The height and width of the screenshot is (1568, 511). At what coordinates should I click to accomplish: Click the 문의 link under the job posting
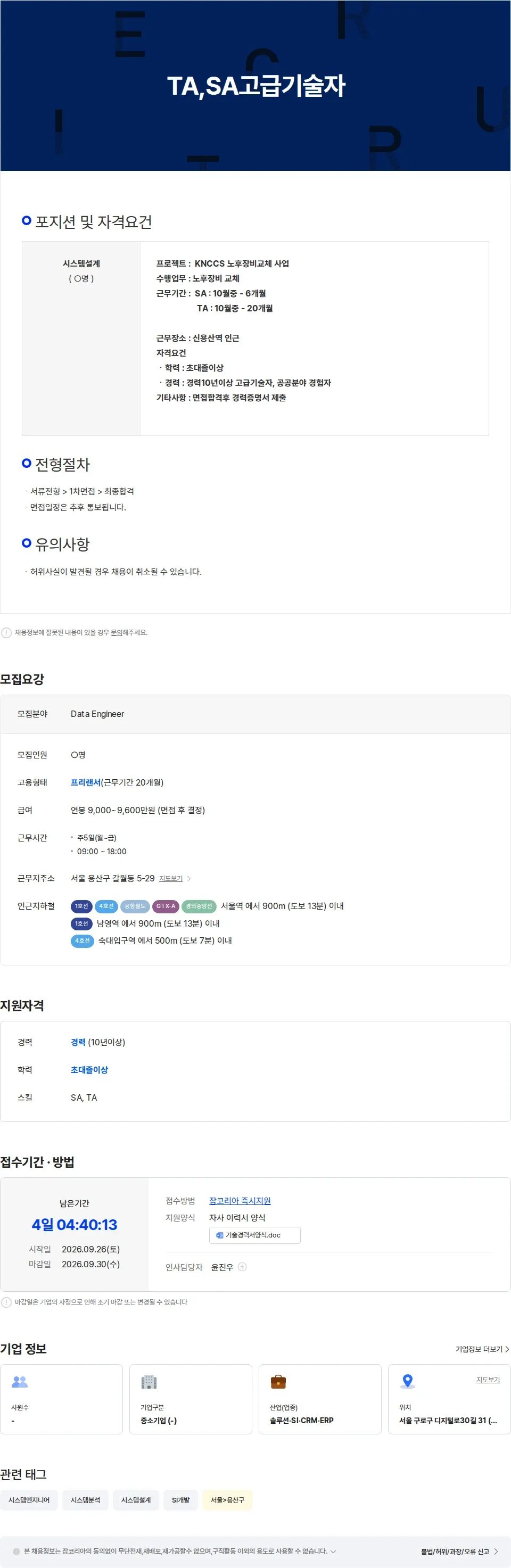(x=117, y=632)
